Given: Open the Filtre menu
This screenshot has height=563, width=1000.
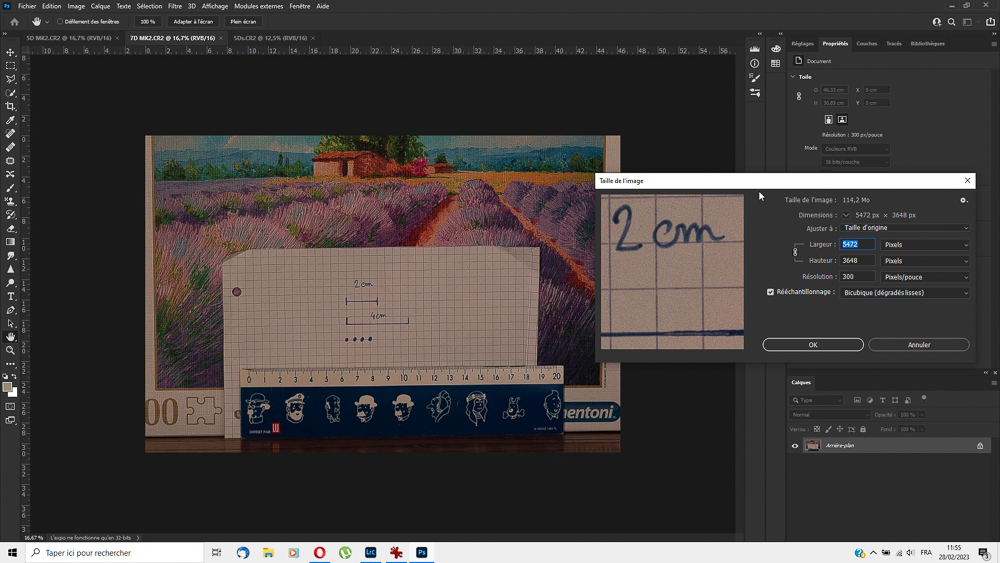Looking at the screenshot, I should [x=175, y=6].
